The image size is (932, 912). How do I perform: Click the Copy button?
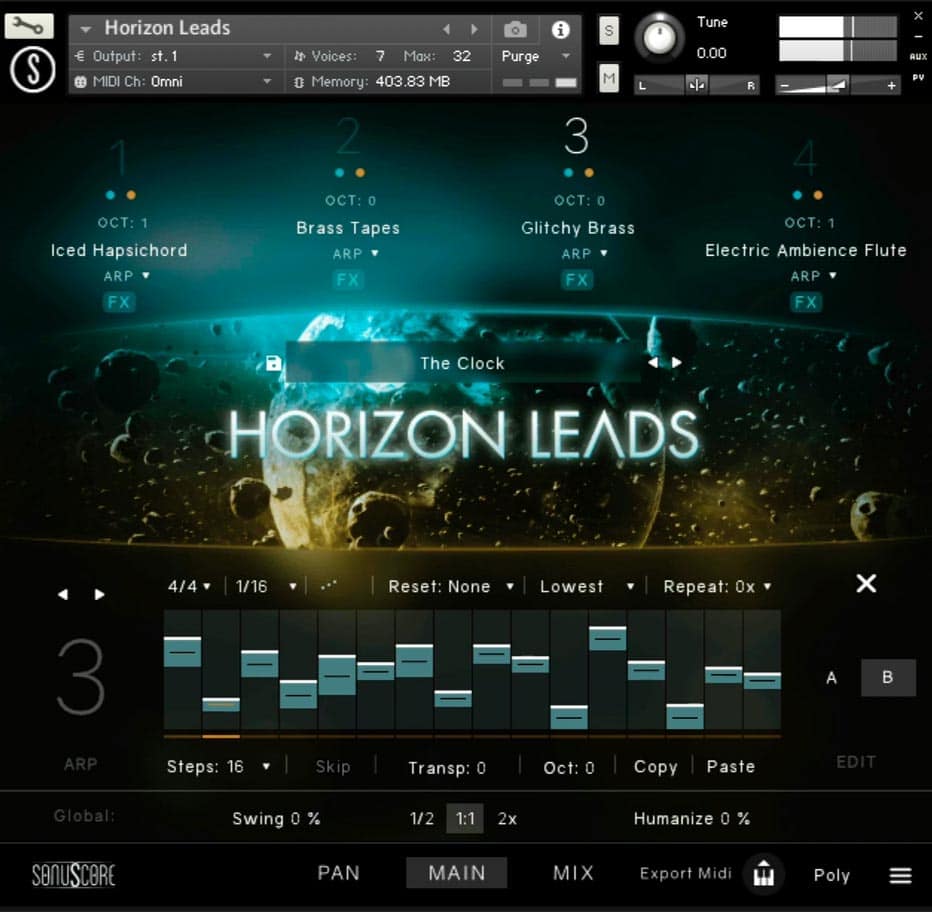[x=655, y=767]
